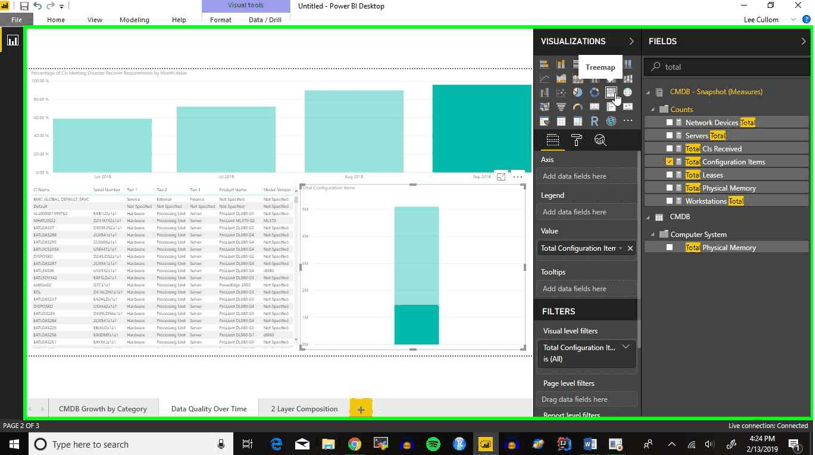Select the Pie chart visual
The height and width of the screenshot is (455, 815).
[x=577, y=93]
